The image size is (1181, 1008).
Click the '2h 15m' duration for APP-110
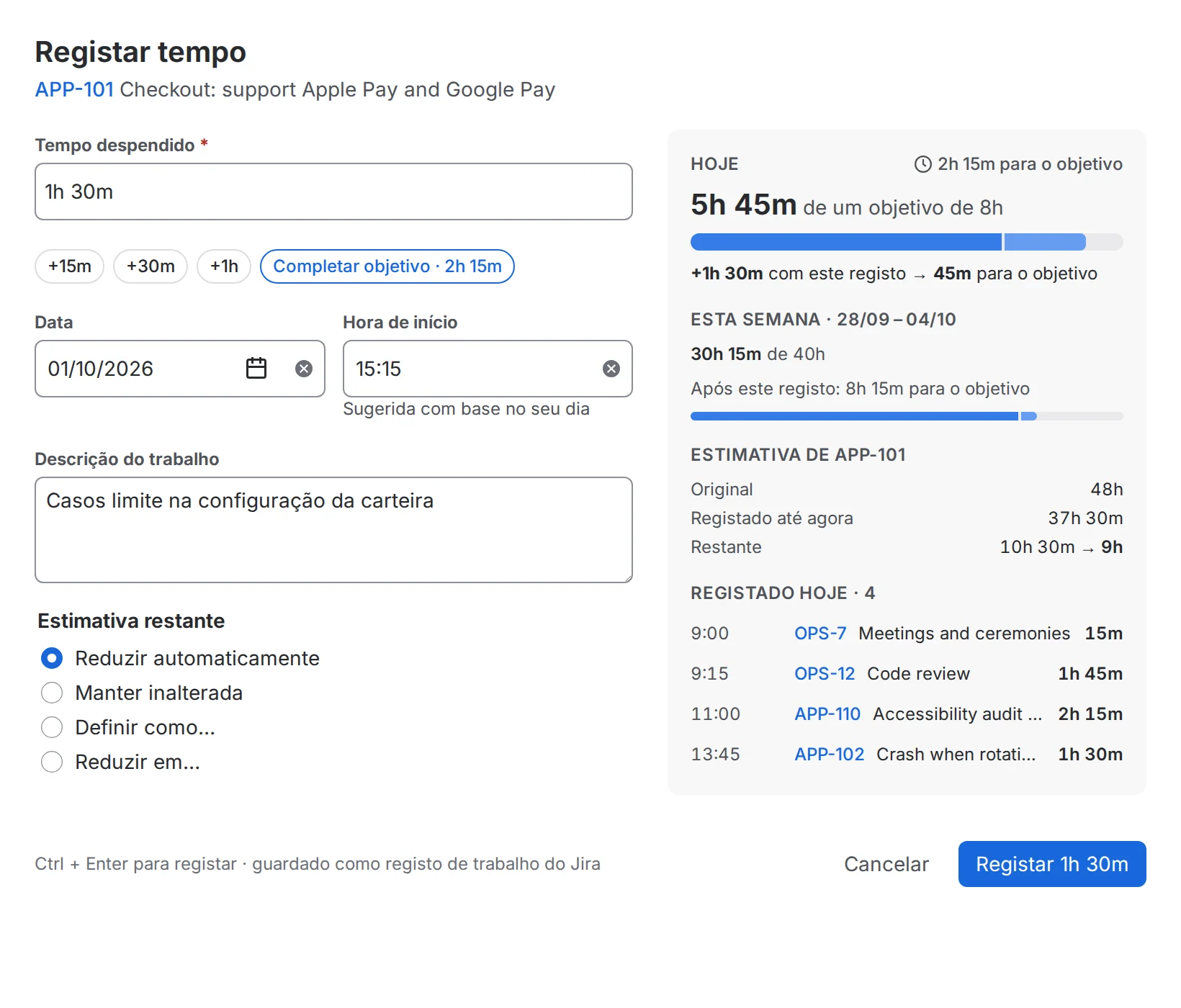click(1090, 714)
